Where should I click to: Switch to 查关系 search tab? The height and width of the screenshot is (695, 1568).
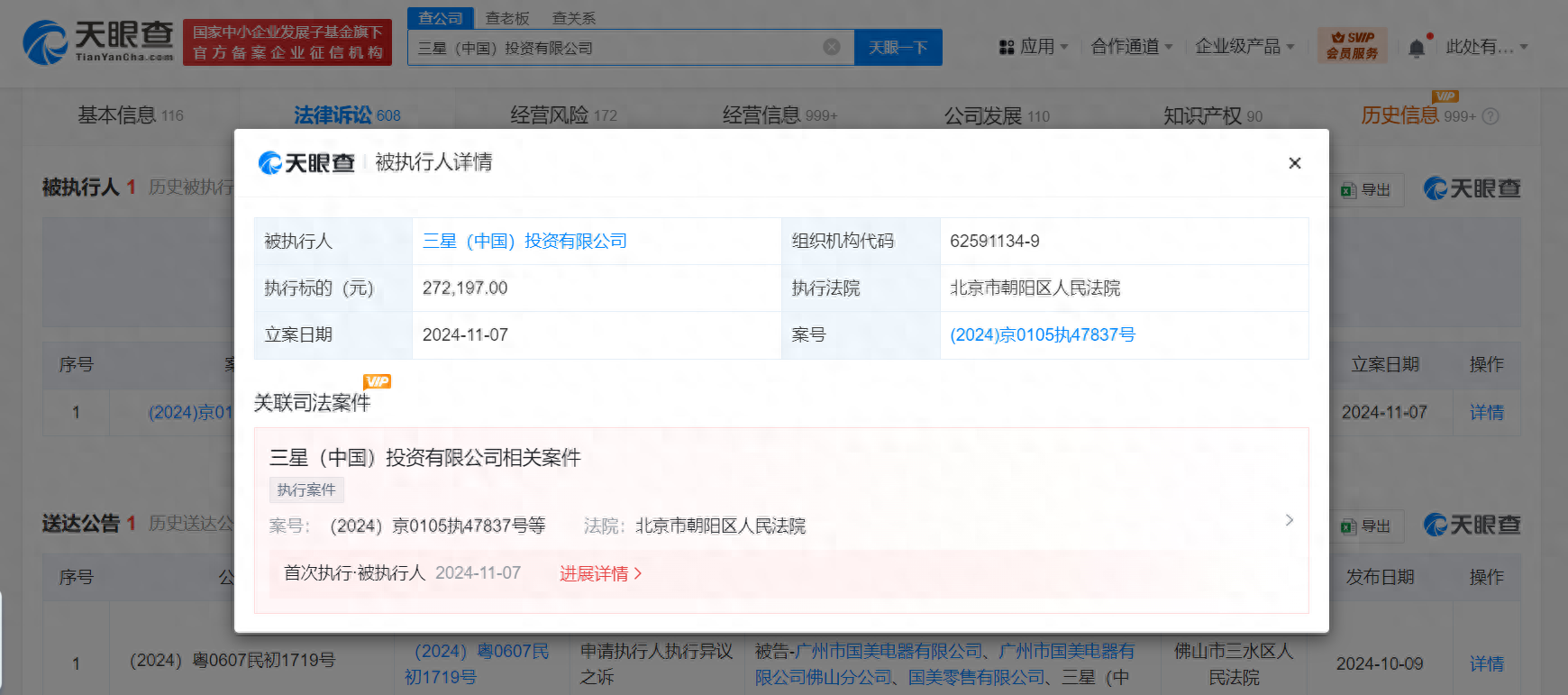pyautogui.click(x=574, y=18)
